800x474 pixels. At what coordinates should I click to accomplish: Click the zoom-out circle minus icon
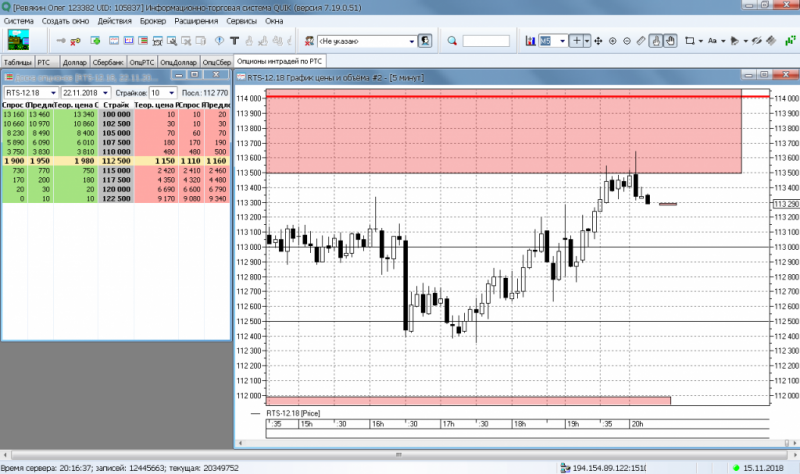627,41
